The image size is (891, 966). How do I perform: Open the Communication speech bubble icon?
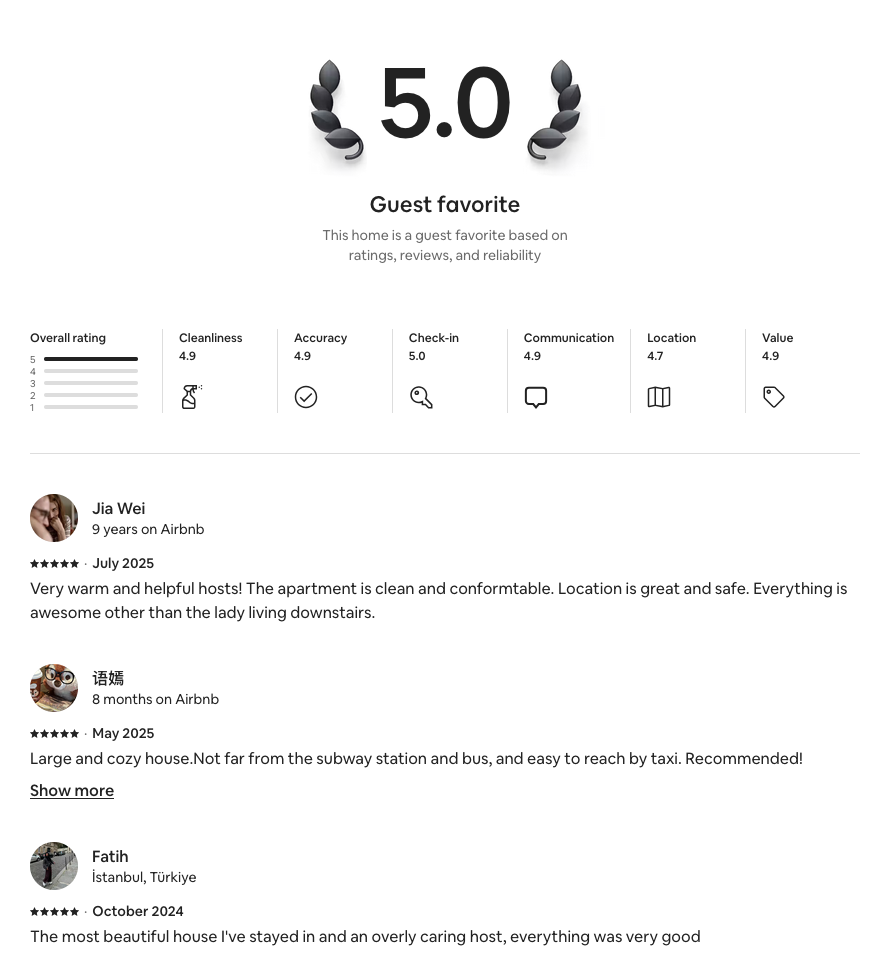[x=536, y=397]
